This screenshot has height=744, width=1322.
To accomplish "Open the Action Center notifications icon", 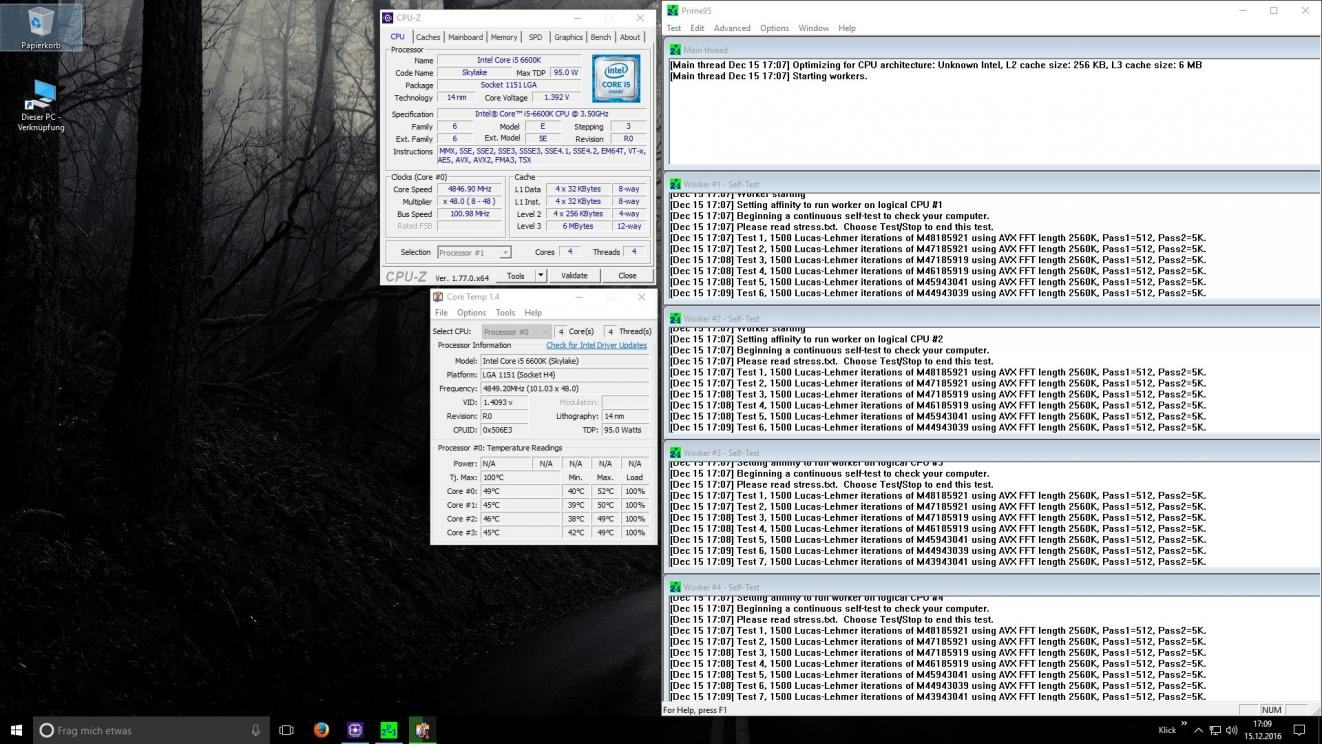I will tap(1300, 730).
